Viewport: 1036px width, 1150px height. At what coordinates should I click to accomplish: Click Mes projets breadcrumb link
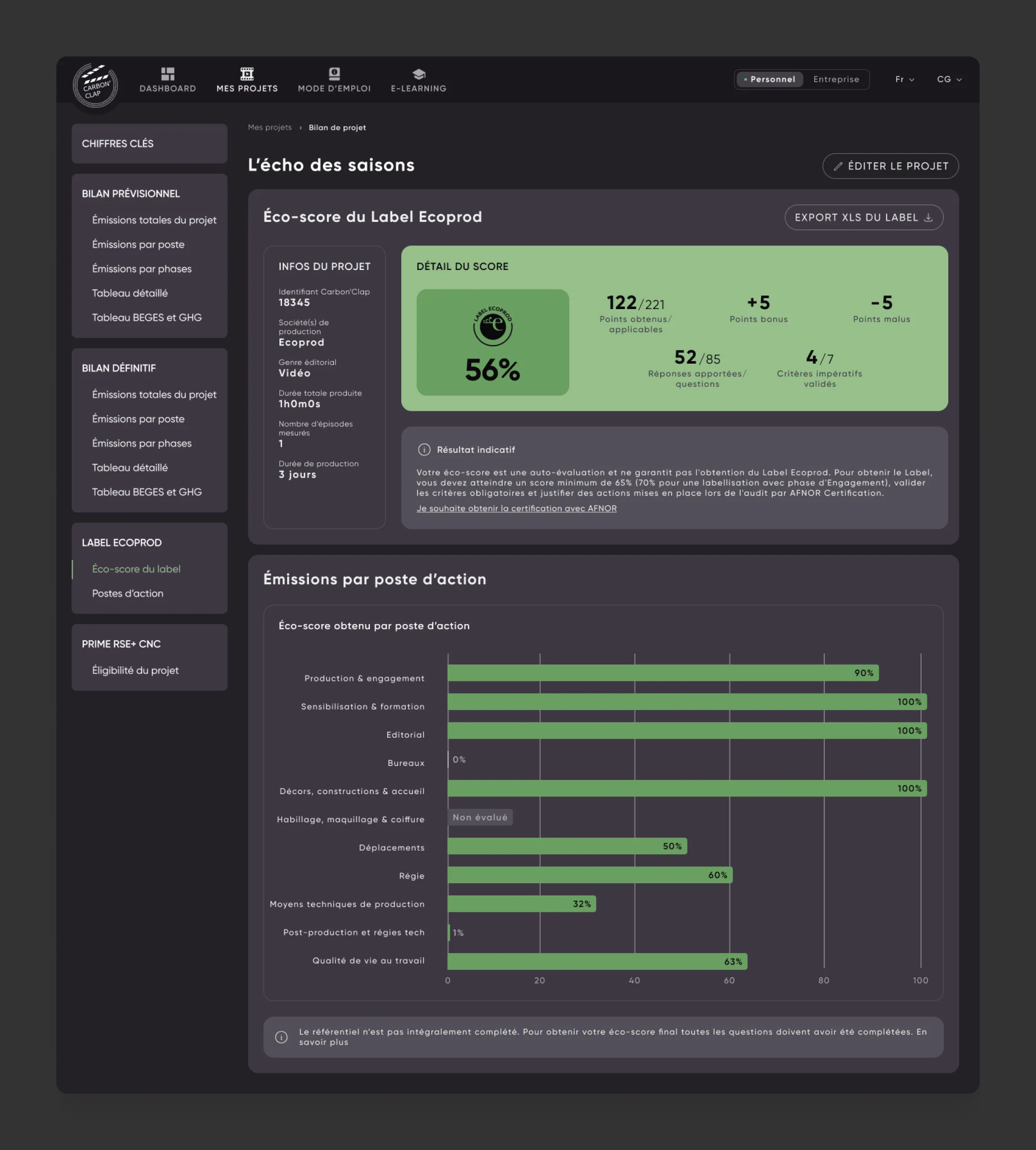(270, 128)
